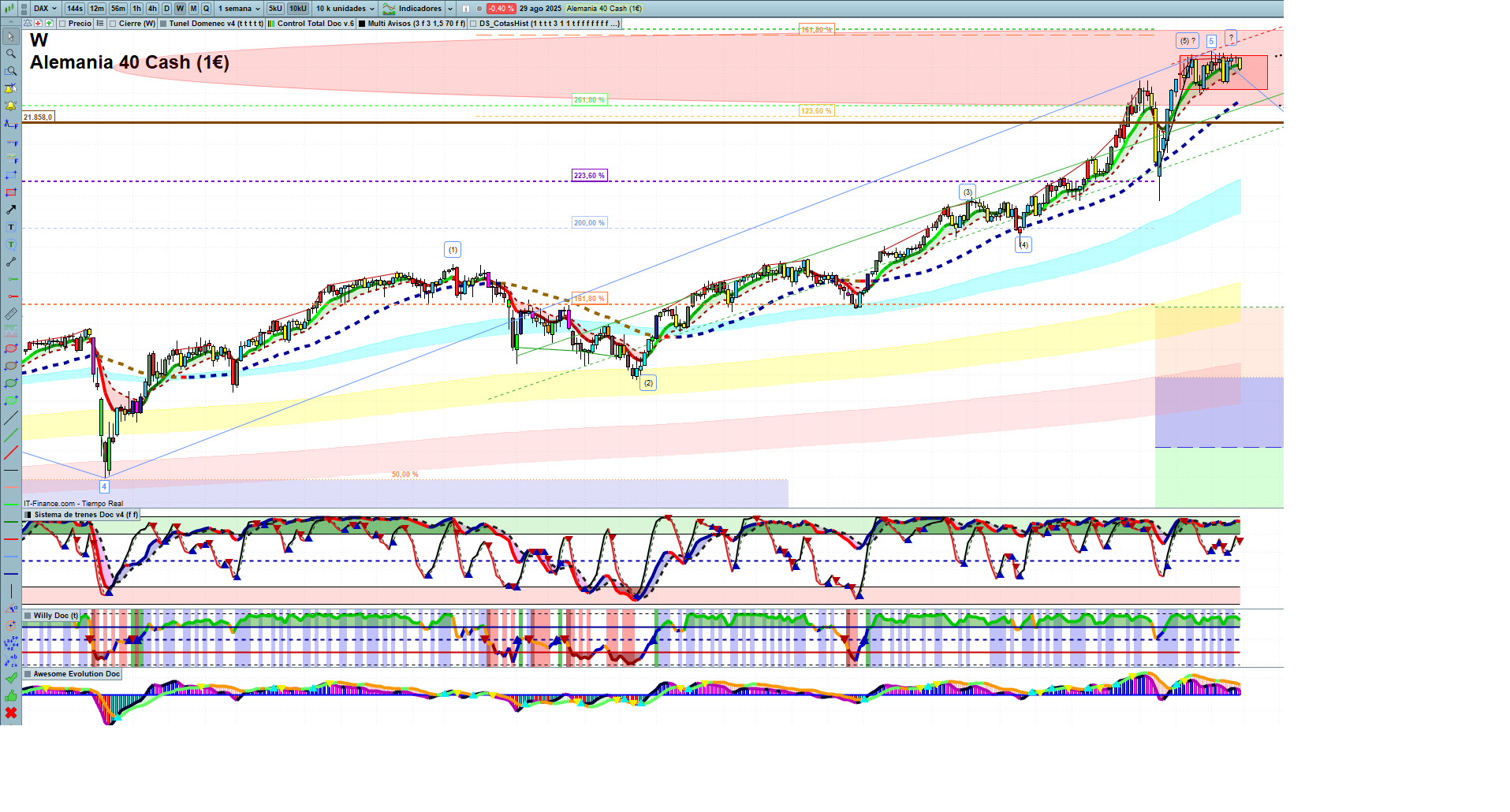This screenshot has height=812, width=1510.
Task: Pick the green diagonal trend line tool
Action: (x=11, y=435)
